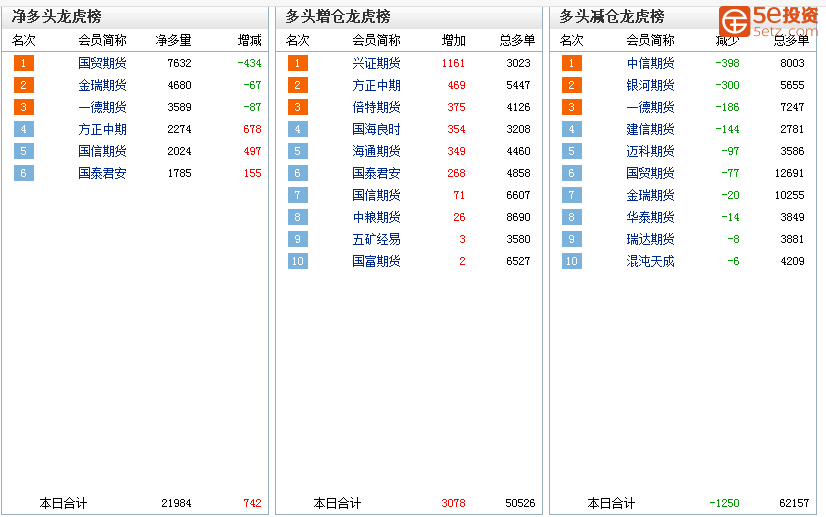Select 国富期货 member link
826x517 pixels.
(376, 261)
